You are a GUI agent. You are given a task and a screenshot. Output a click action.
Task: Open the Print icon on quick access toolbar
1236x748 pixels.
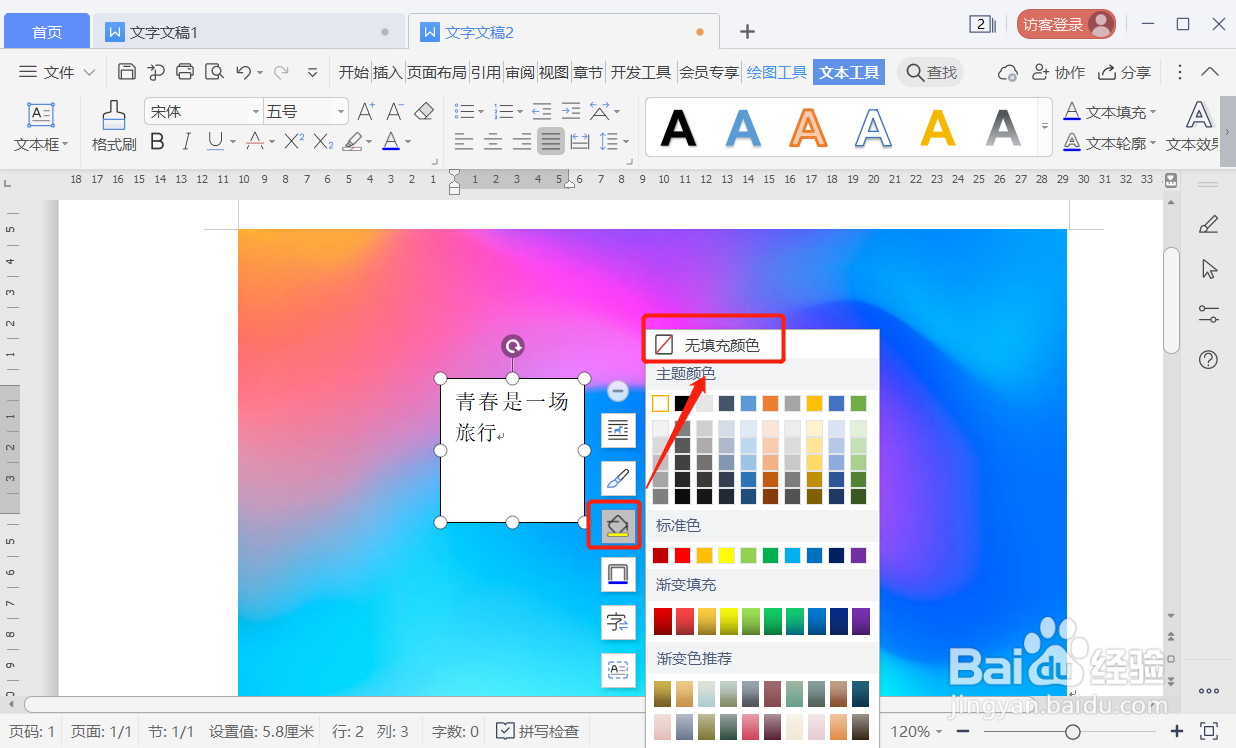(x=184, y=71)
